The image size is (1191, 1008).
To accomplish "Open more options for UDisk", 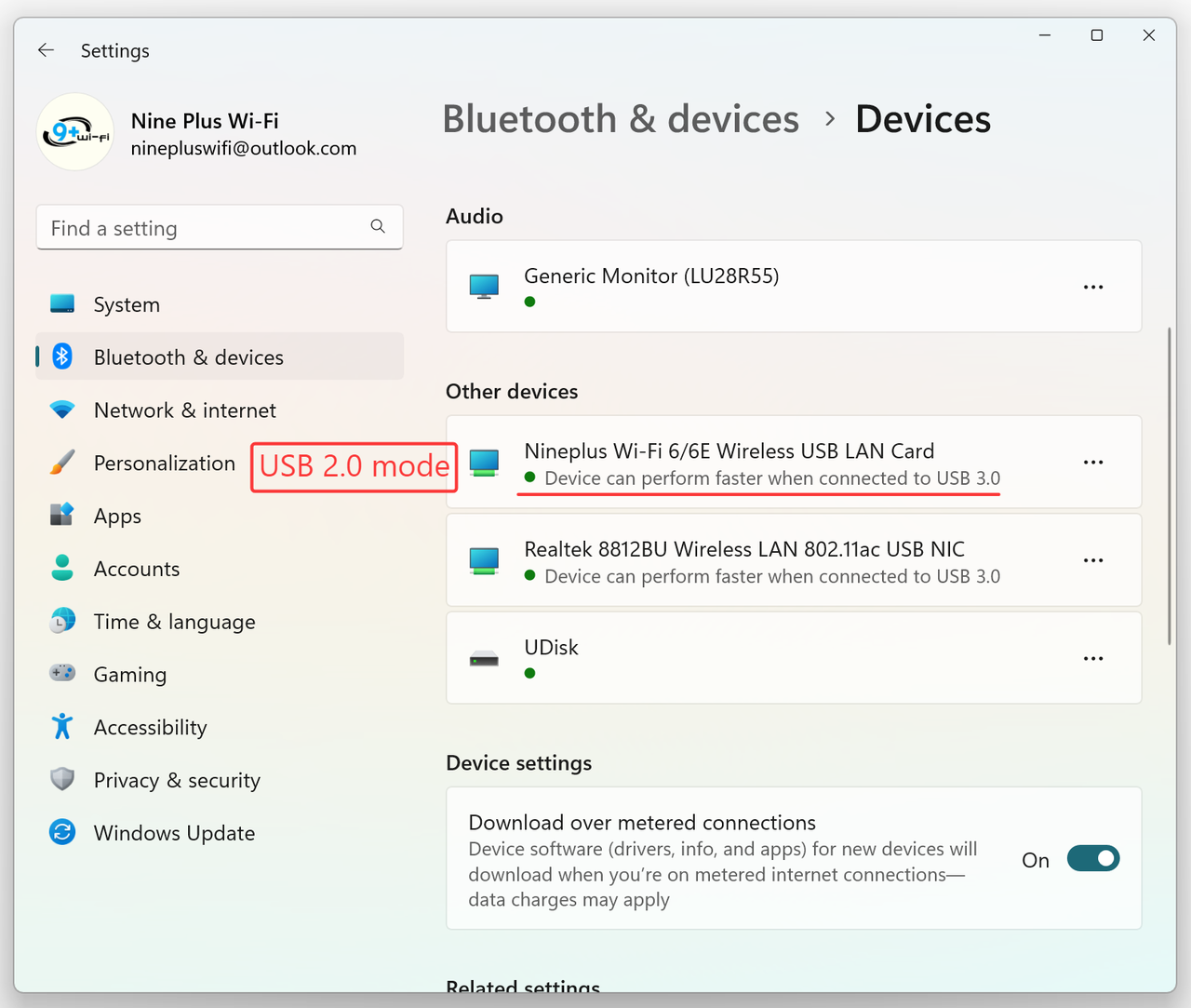I will coord(1093,658).
